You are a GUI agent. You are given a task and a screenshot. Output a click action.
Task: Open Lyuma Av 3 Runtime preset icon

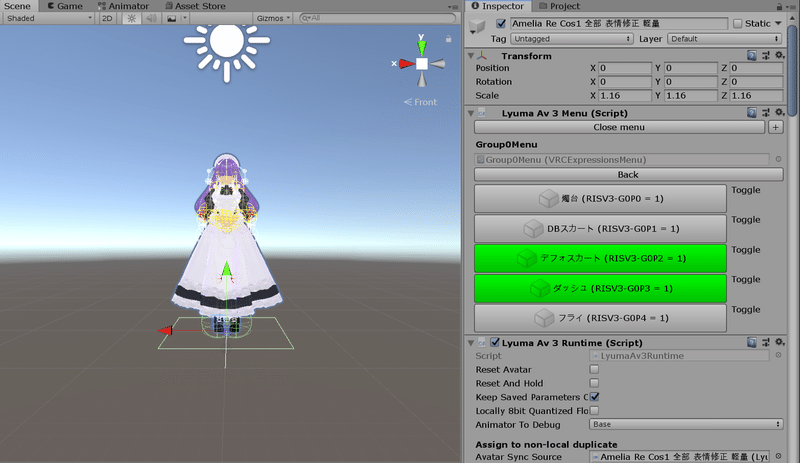[x=766, y=343]
